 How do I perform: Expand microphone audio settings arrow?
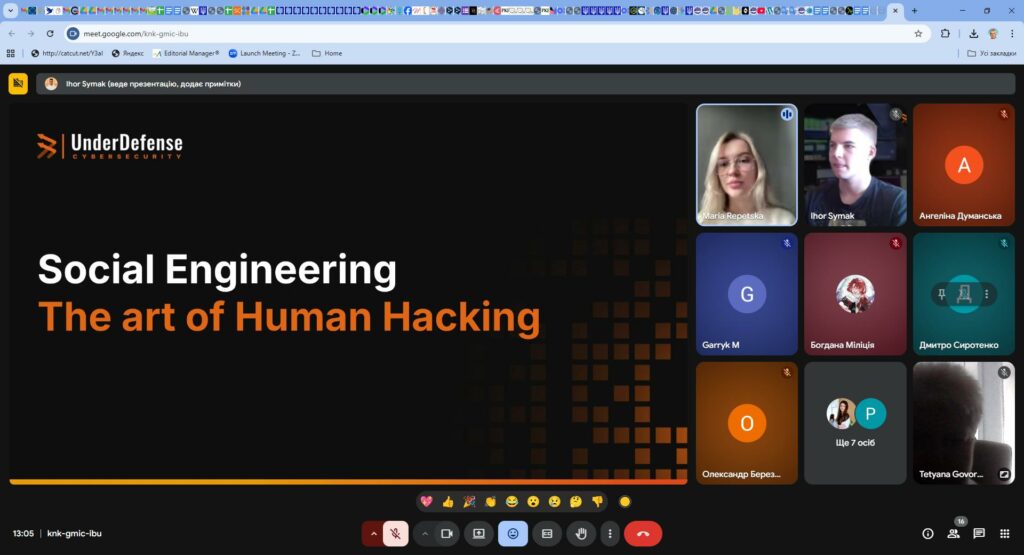point(374,534)
